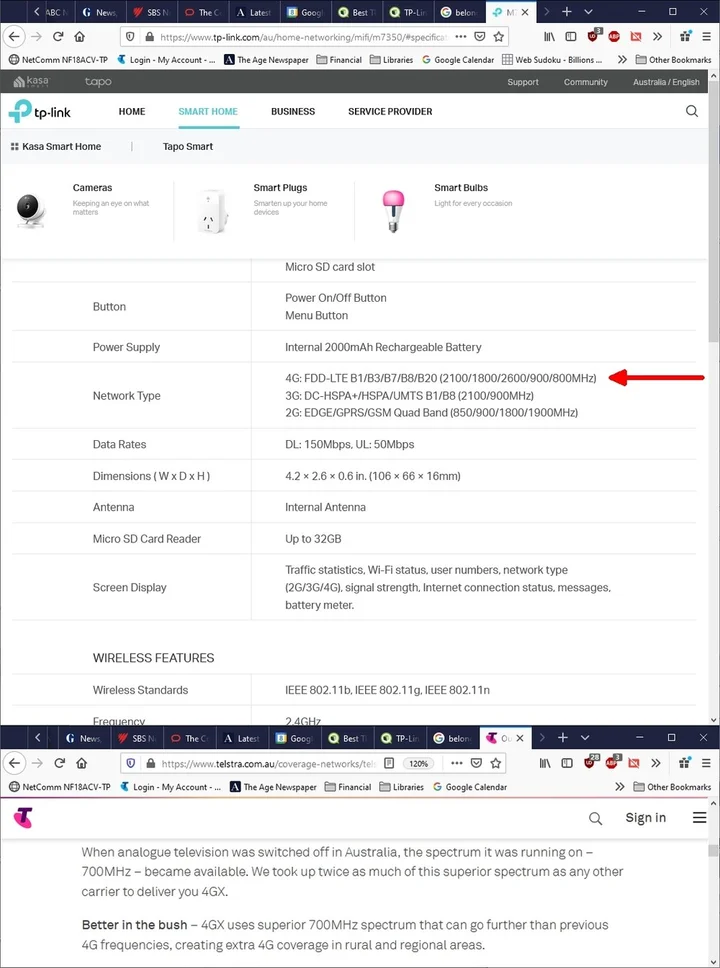
Task: List all tabs in TP-Link window
Action: click(588, 12)
